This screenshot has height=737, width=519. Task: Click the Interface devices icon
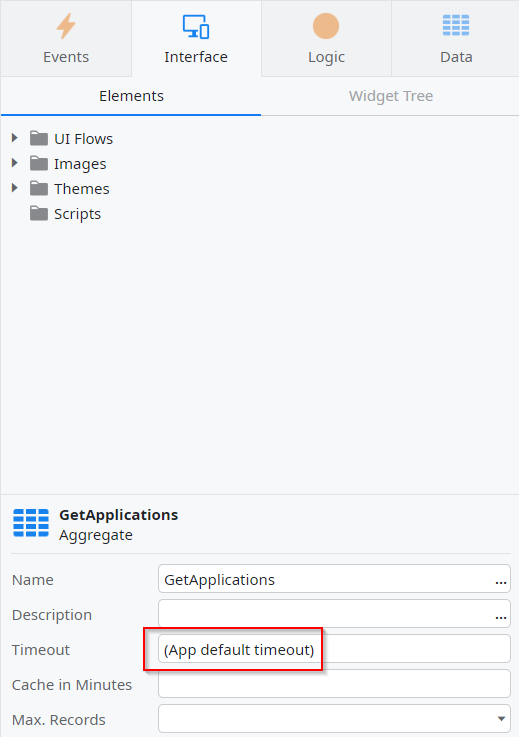coord(196,26)
